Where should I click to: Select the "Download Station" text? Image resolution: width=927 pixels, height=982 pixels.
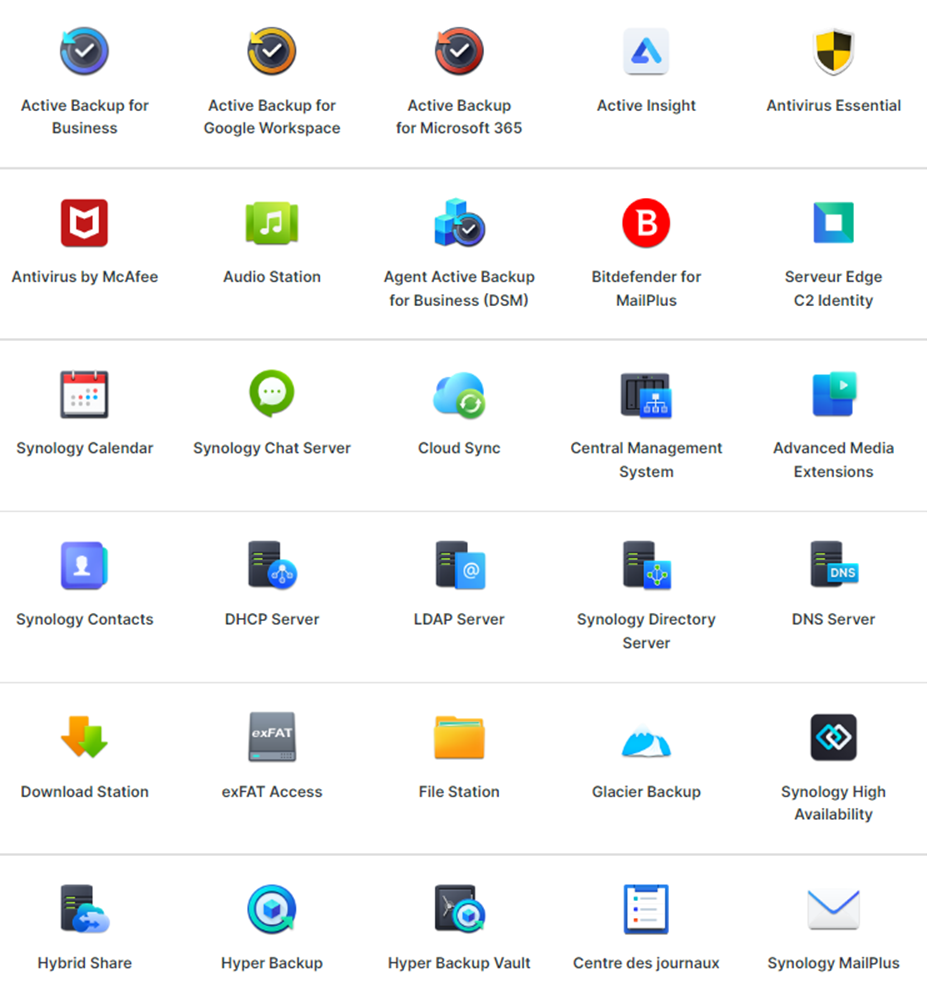click(x=85, y=792)
